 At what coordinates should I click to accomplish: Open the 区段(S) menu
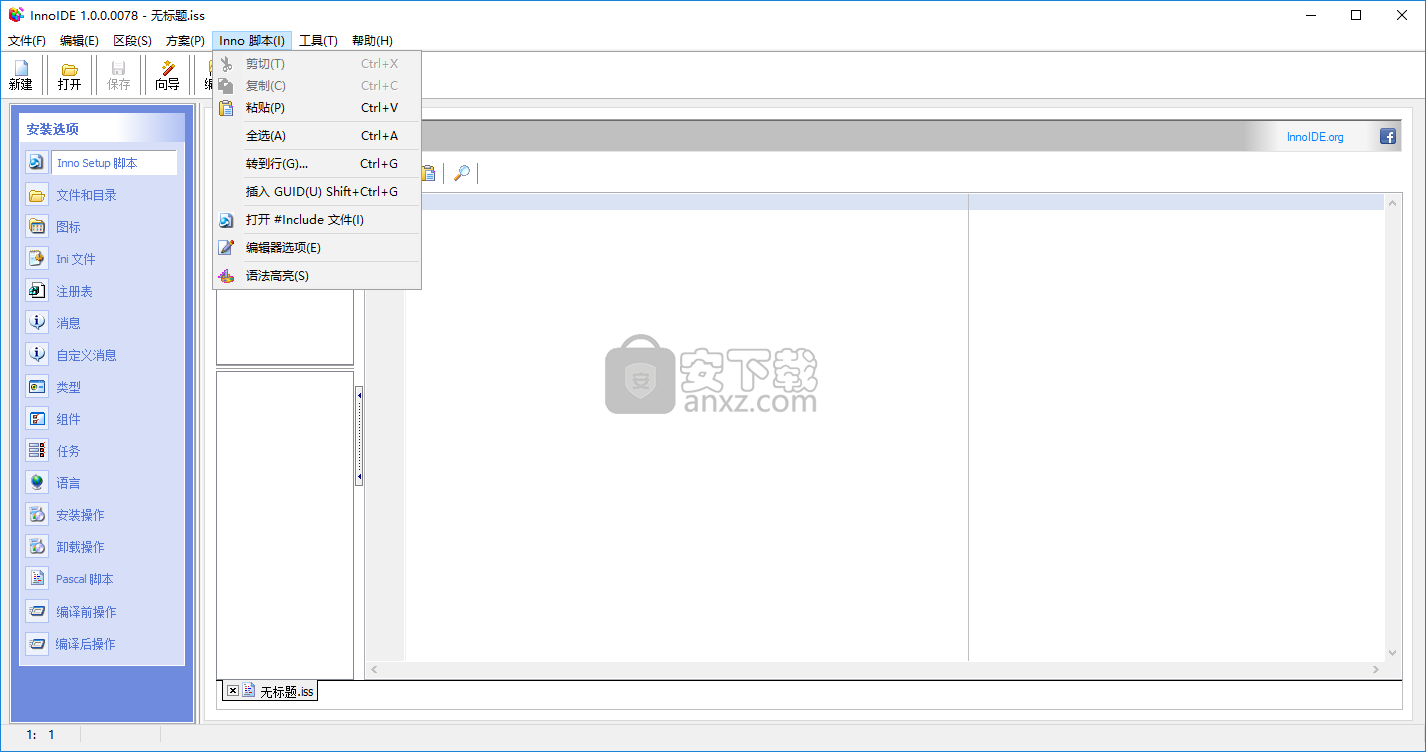click(x=132, y=41)
